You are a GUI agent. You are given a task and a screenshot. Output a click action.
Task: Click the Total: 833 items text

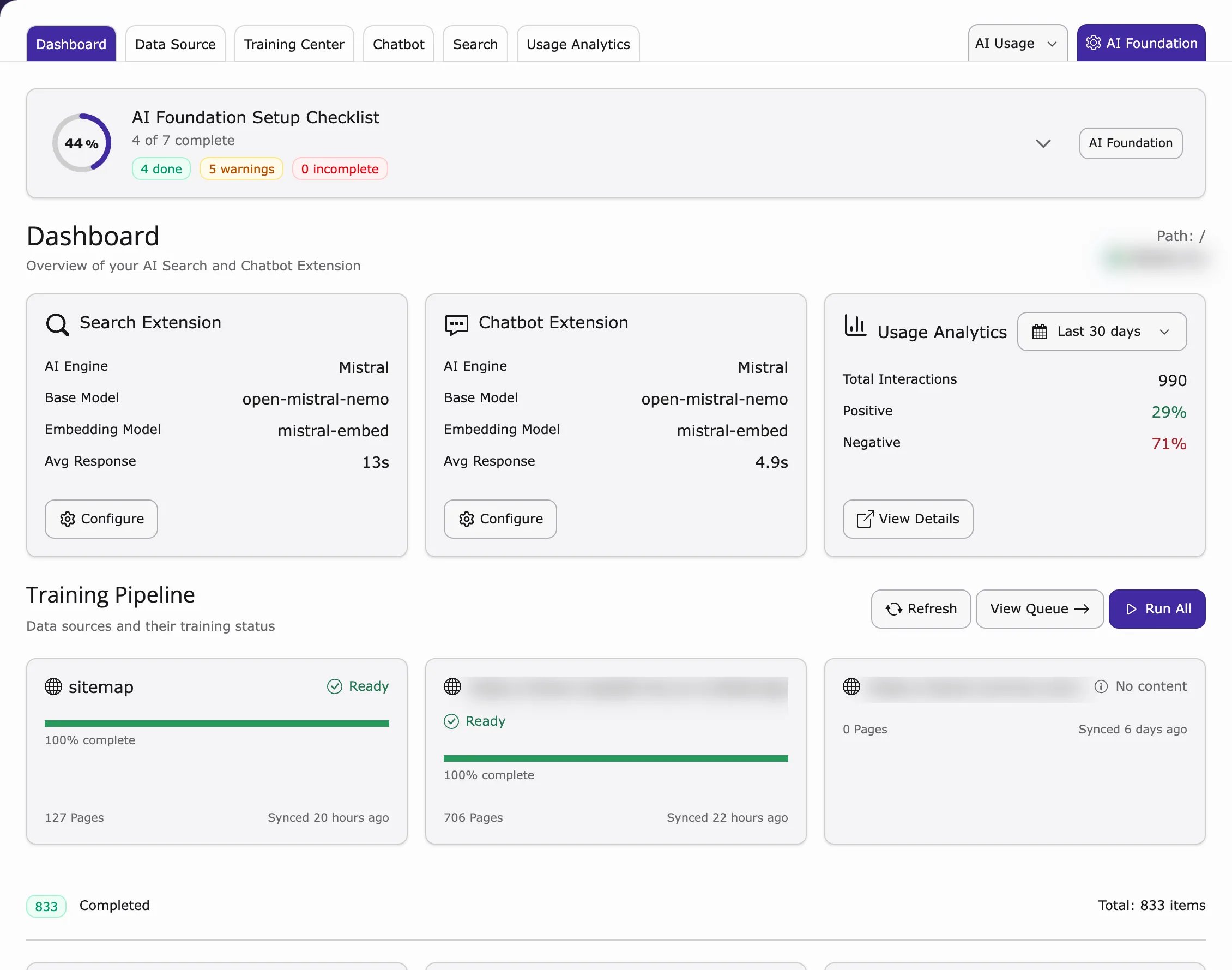(x=1151, y=905)
